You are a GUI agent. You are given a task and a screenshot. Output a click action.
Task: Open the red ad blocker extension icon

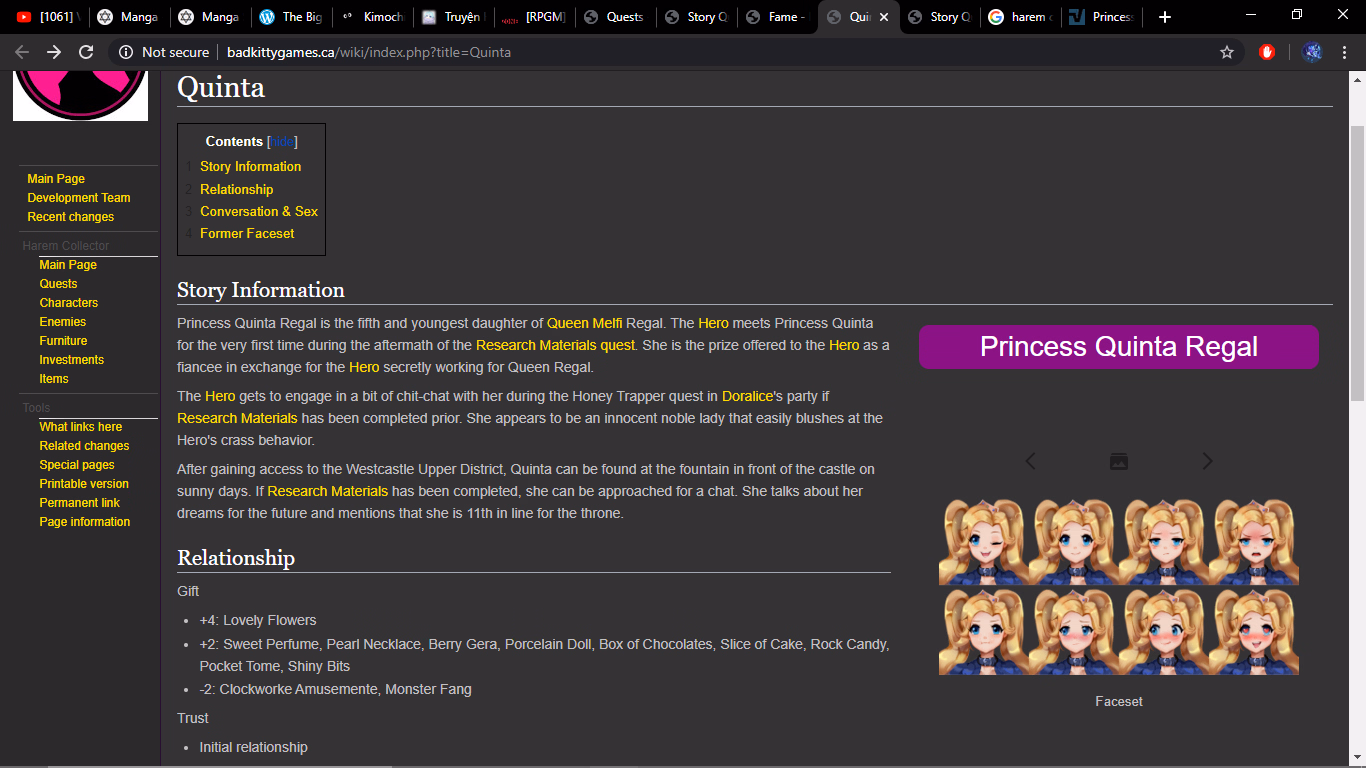pos(1267,52)
